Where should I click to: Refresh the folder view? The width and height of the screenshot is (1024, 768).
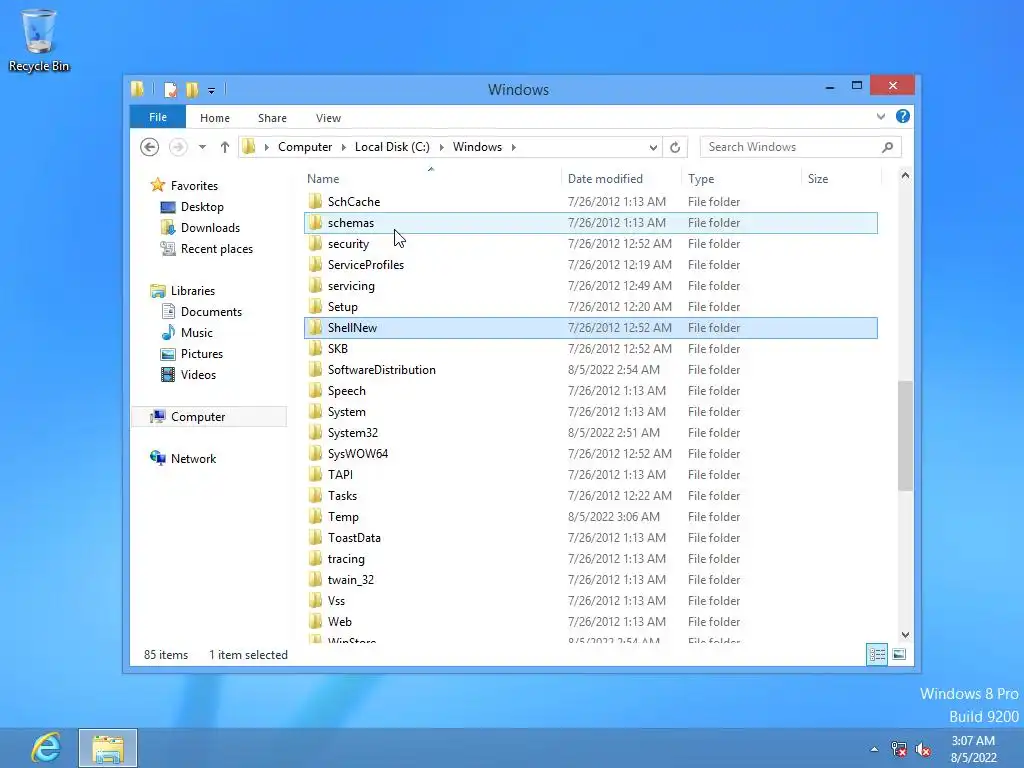coord(675,148)
